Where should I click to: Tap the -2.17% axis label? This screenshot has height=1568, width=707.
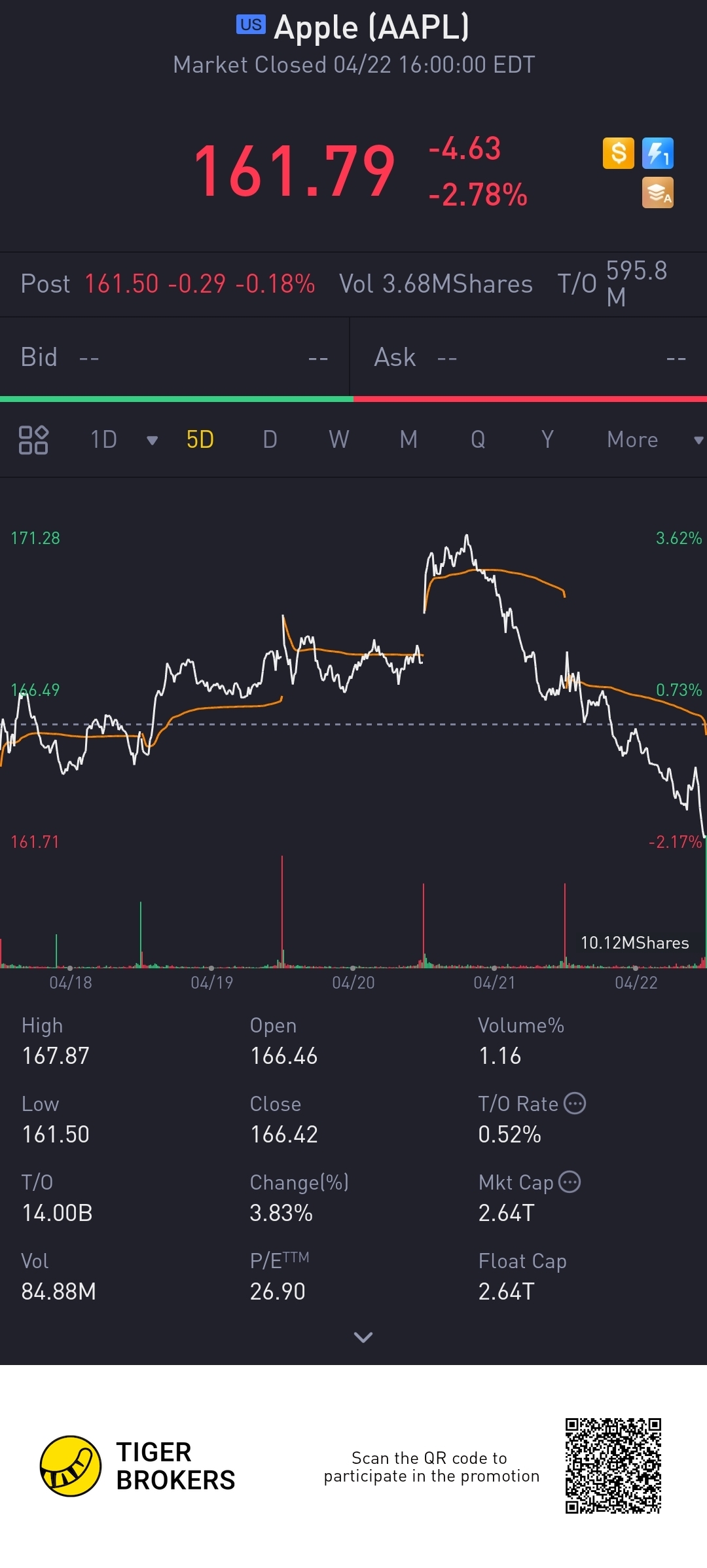pyautogui.click(x=675, y=842)
